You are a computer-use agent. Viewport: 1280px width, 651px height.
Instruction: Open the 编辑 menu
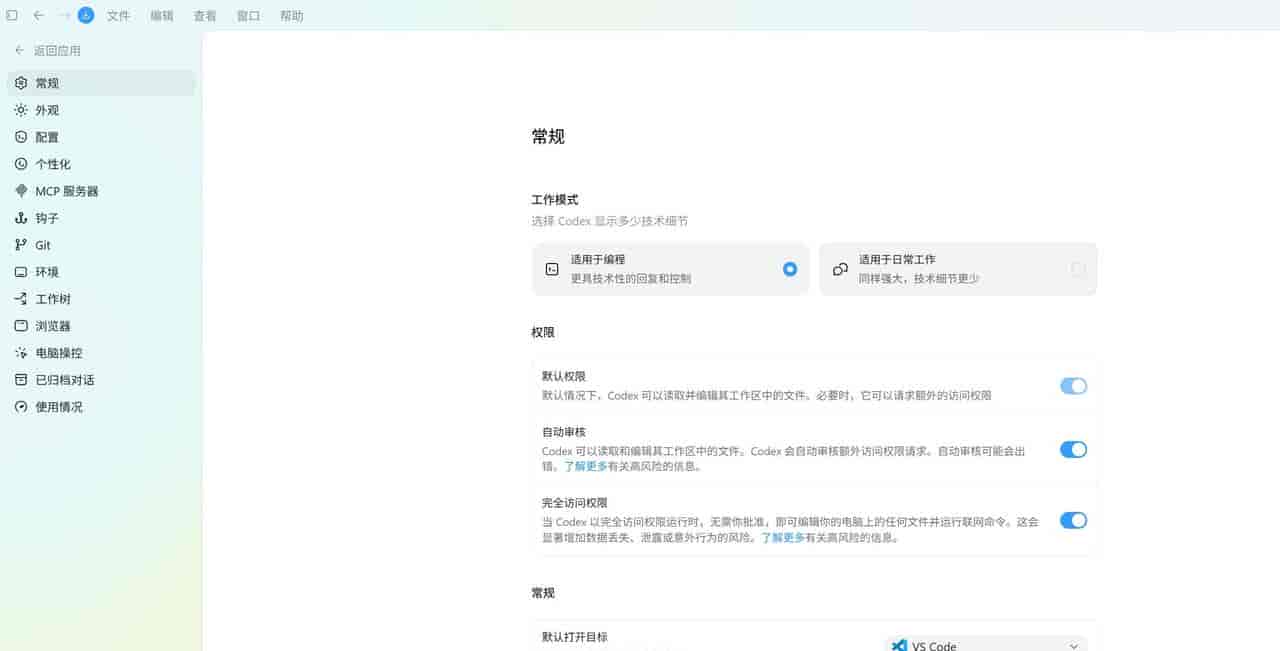[161, 16]
